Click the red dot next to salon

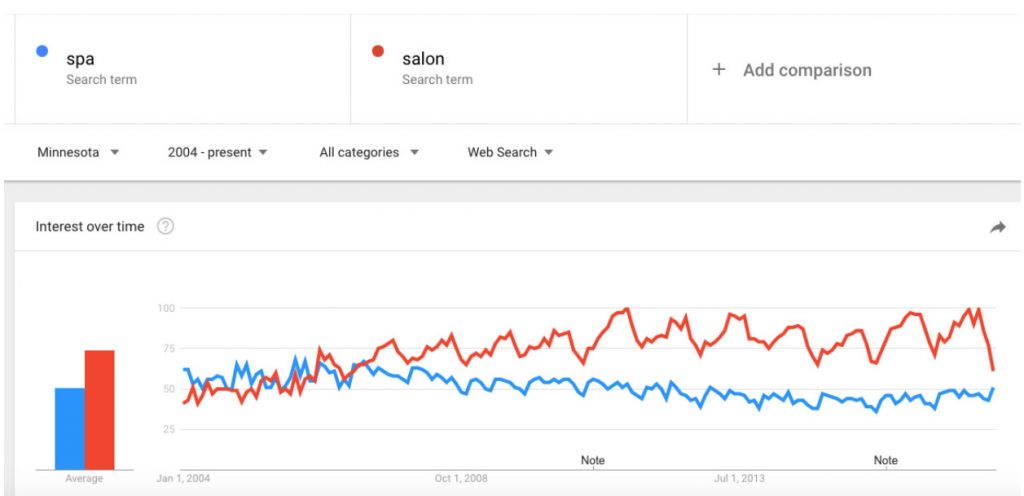378,51
